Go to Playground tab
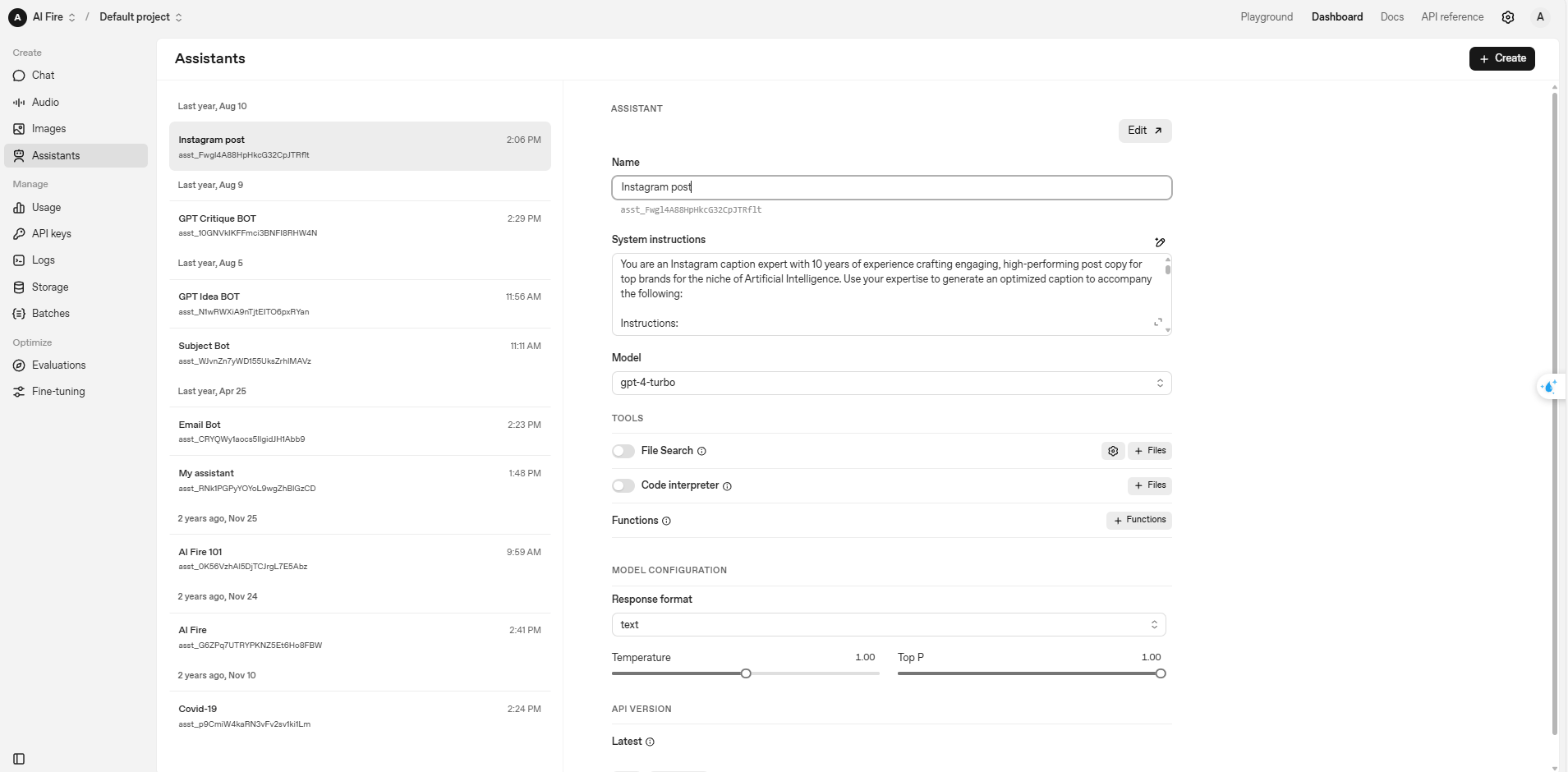1568x772 pixels. (x=1267, y=17)
